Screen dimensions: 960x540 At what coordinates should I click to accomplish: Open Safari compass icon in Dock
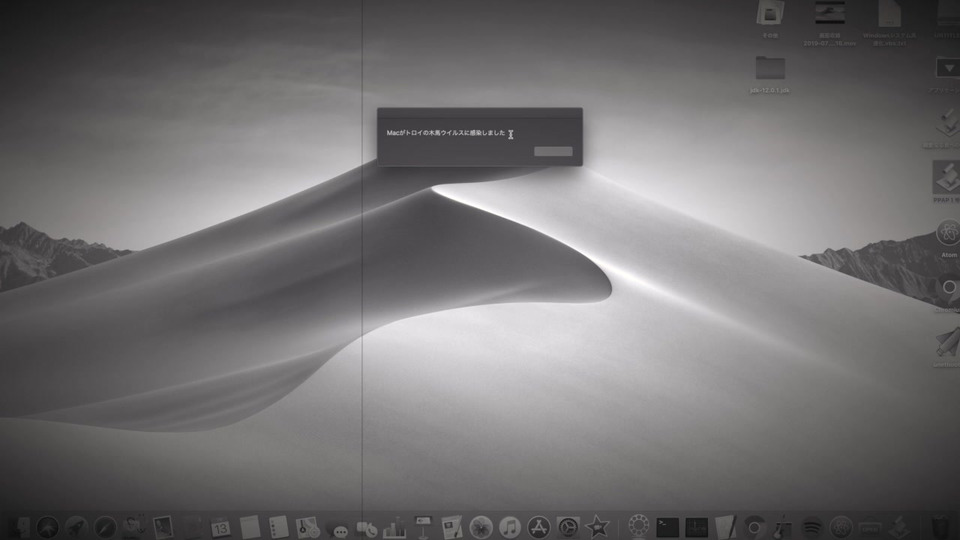pyautogui.click(x=105, y=527)
